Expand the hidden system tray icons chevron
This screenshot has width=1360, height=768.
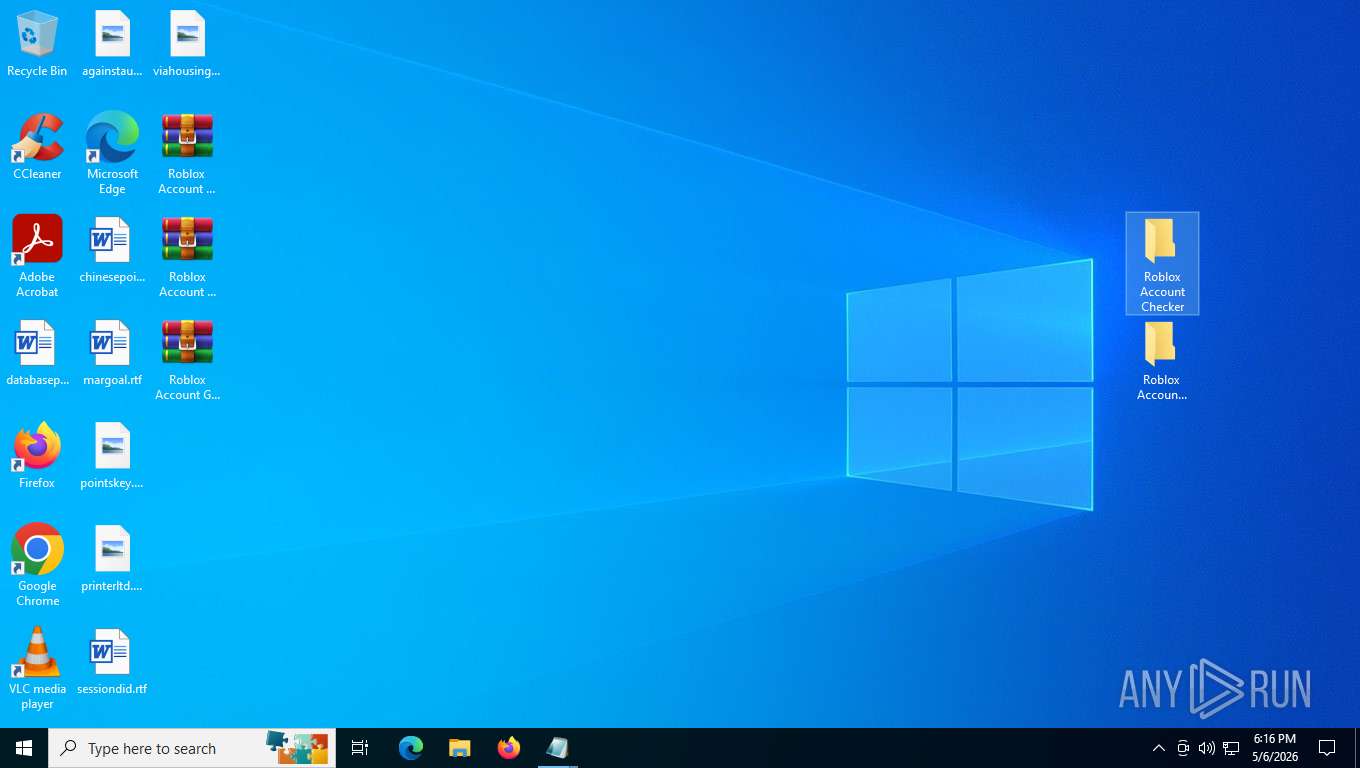click(1159, 748)
